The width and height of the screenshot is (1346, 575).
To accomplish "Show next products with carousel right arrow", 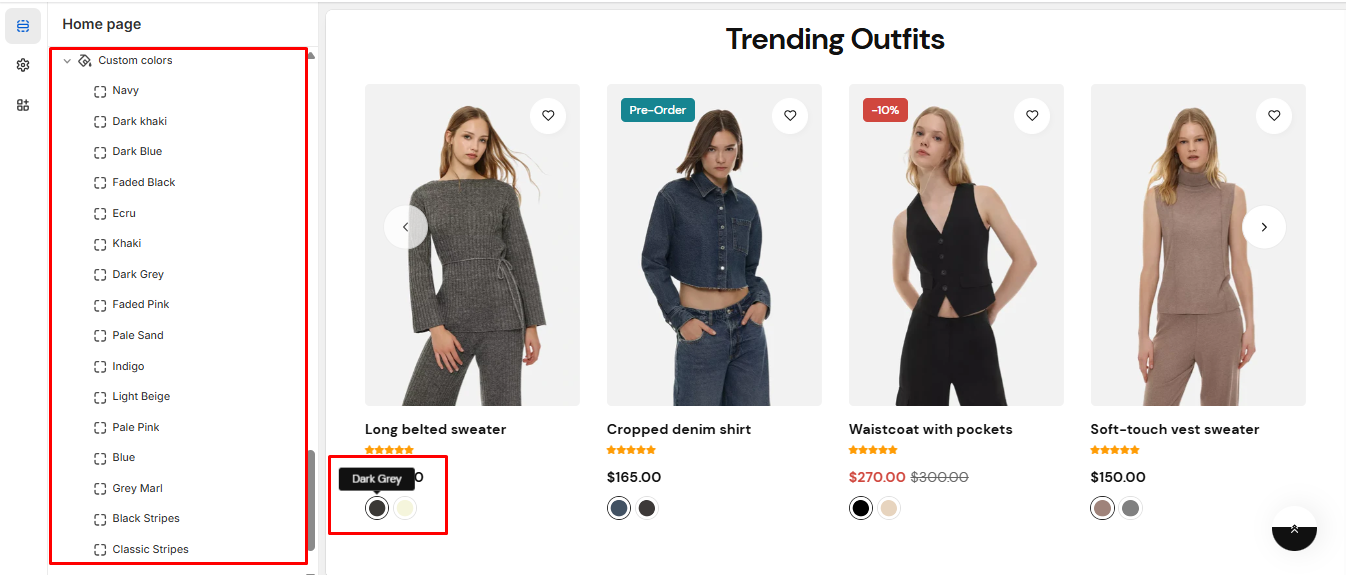I will (x=1264, y=227).
